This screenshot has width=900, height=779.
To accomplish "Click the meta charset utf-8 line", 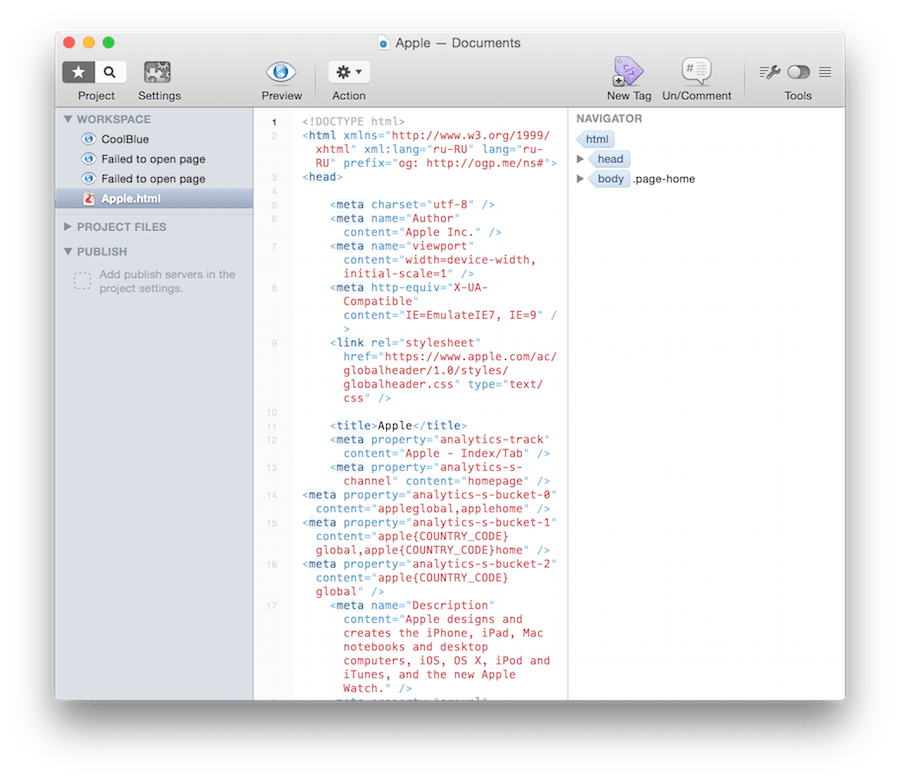I will point(412,204).
